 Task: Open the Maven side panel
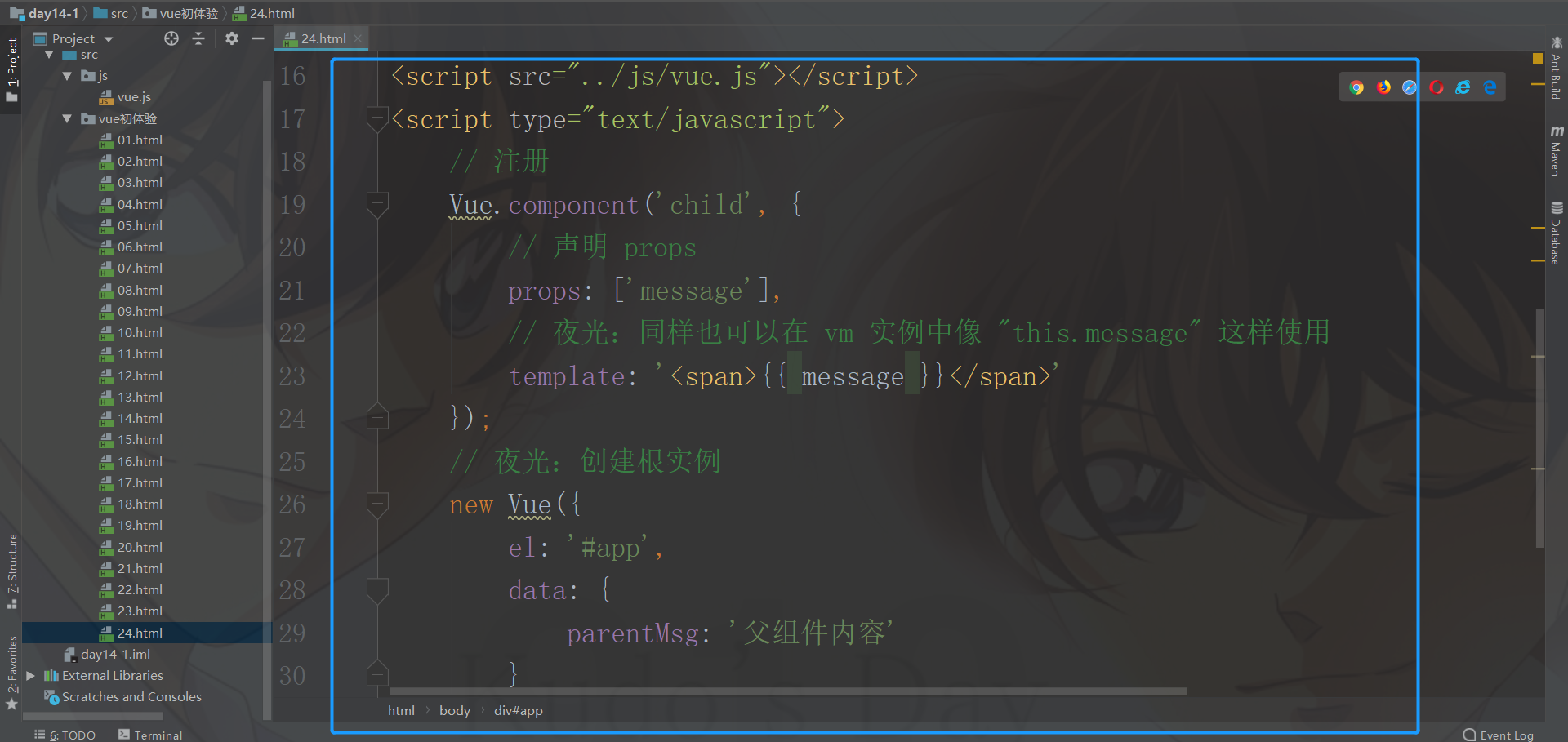(1557, 151)
